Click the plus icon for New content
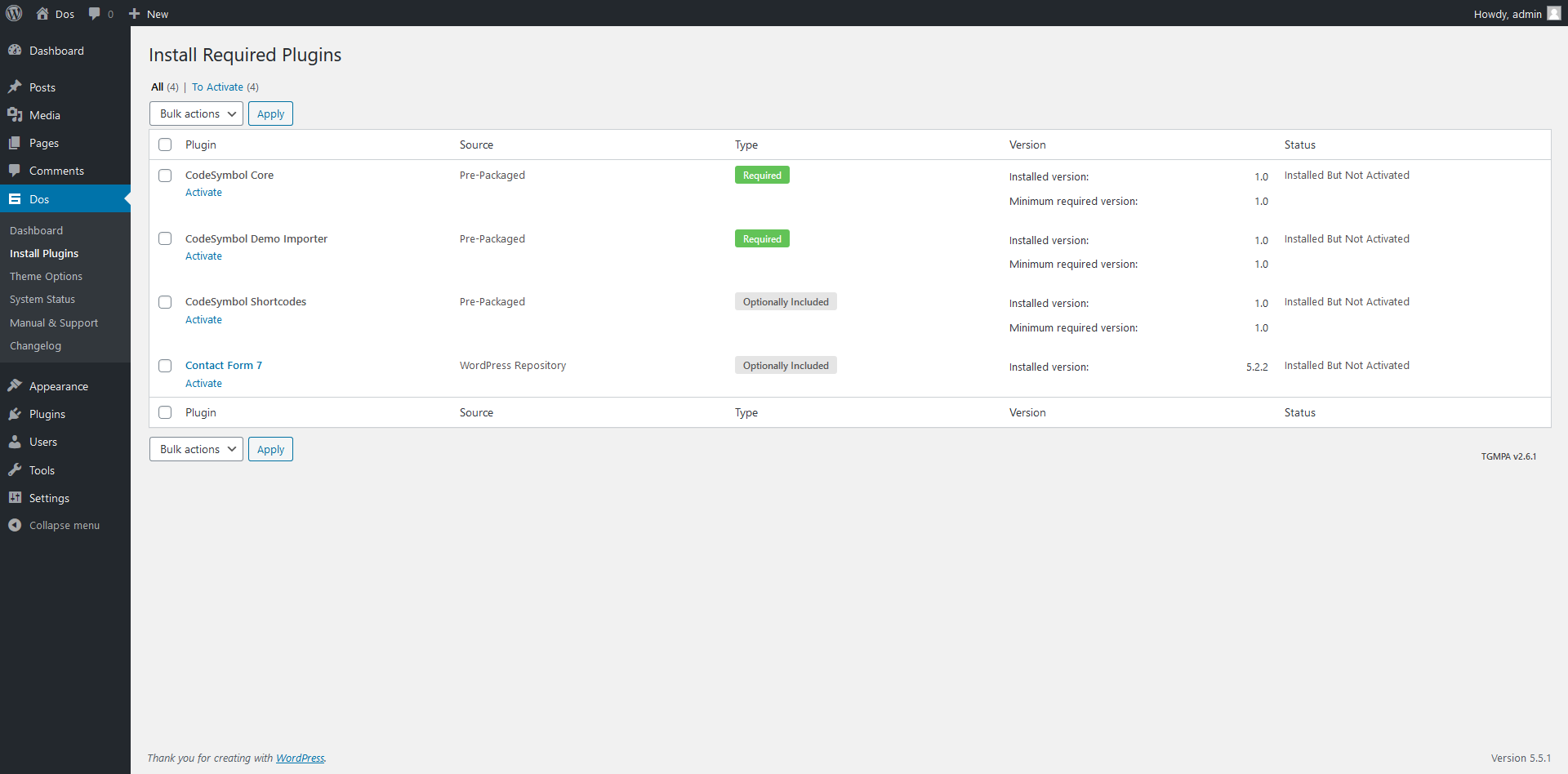Screen dimensions: 1568x774 135,14
